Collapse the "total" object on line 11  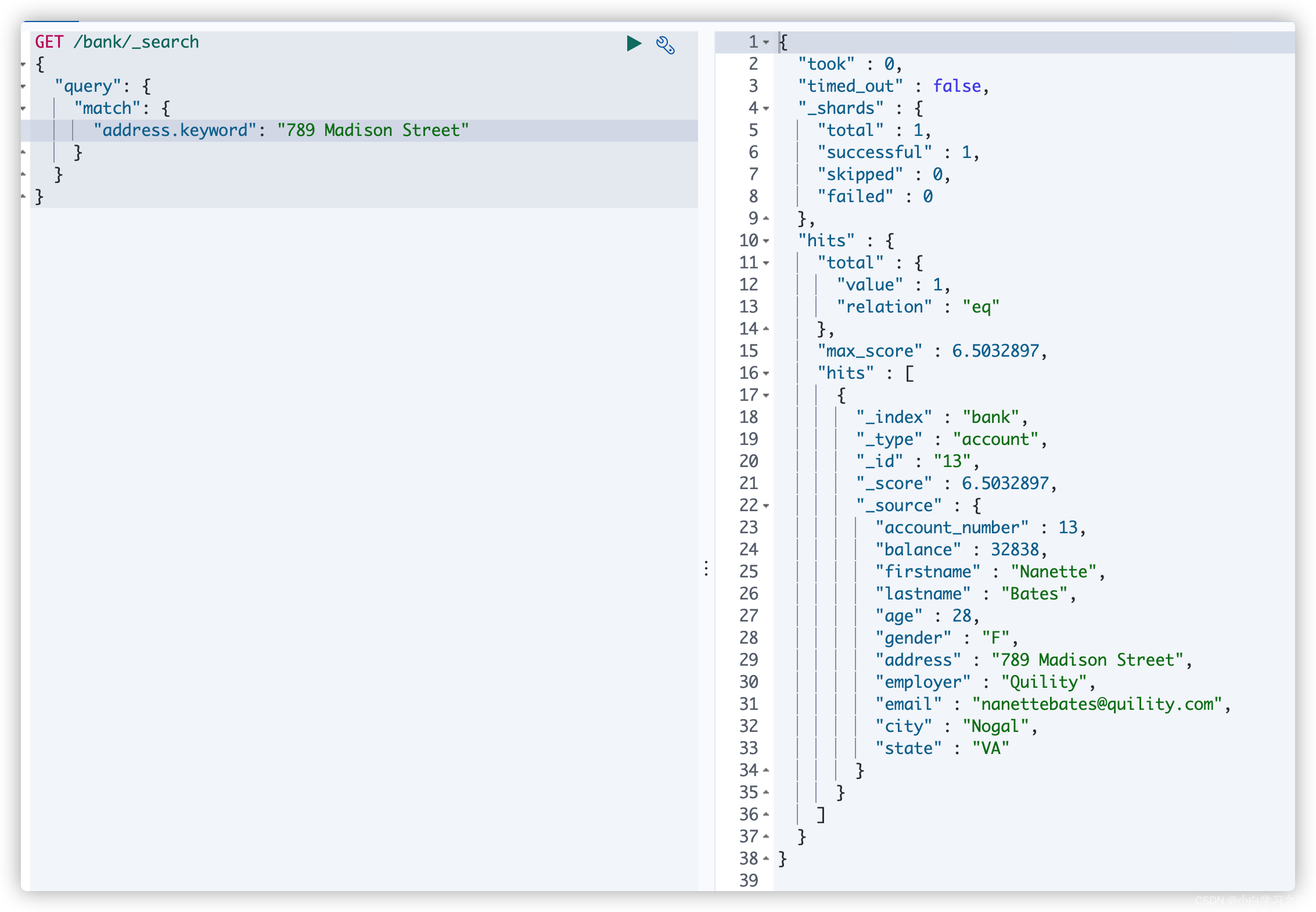(766, 263)
